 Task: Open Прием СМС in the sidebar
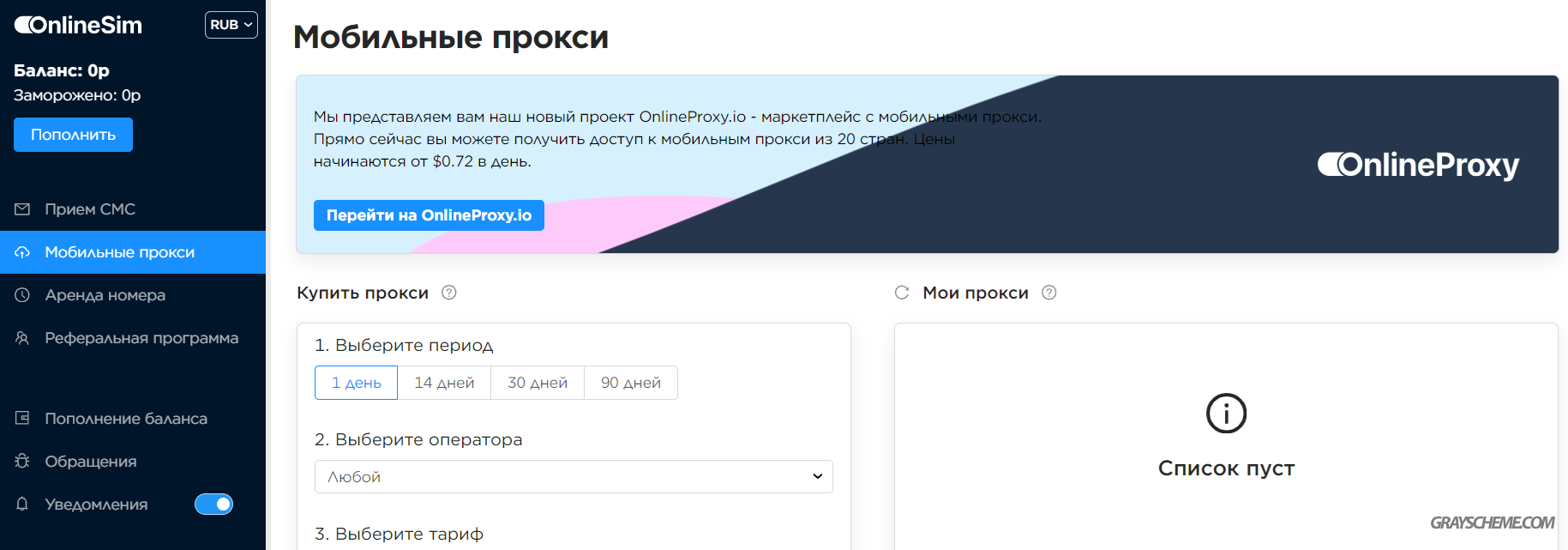click(x=133, y=209)
